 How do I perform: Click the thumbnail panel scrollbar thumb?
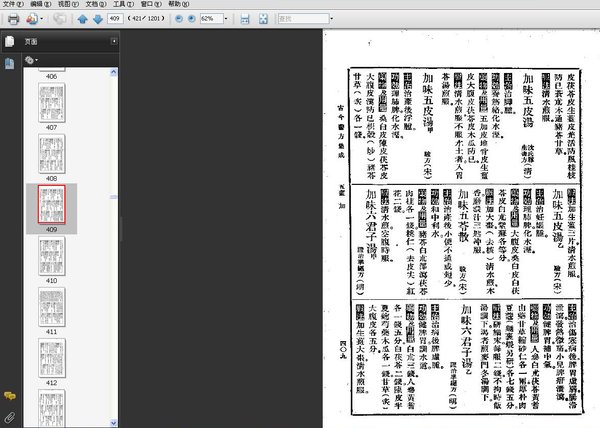pos(114,197)
